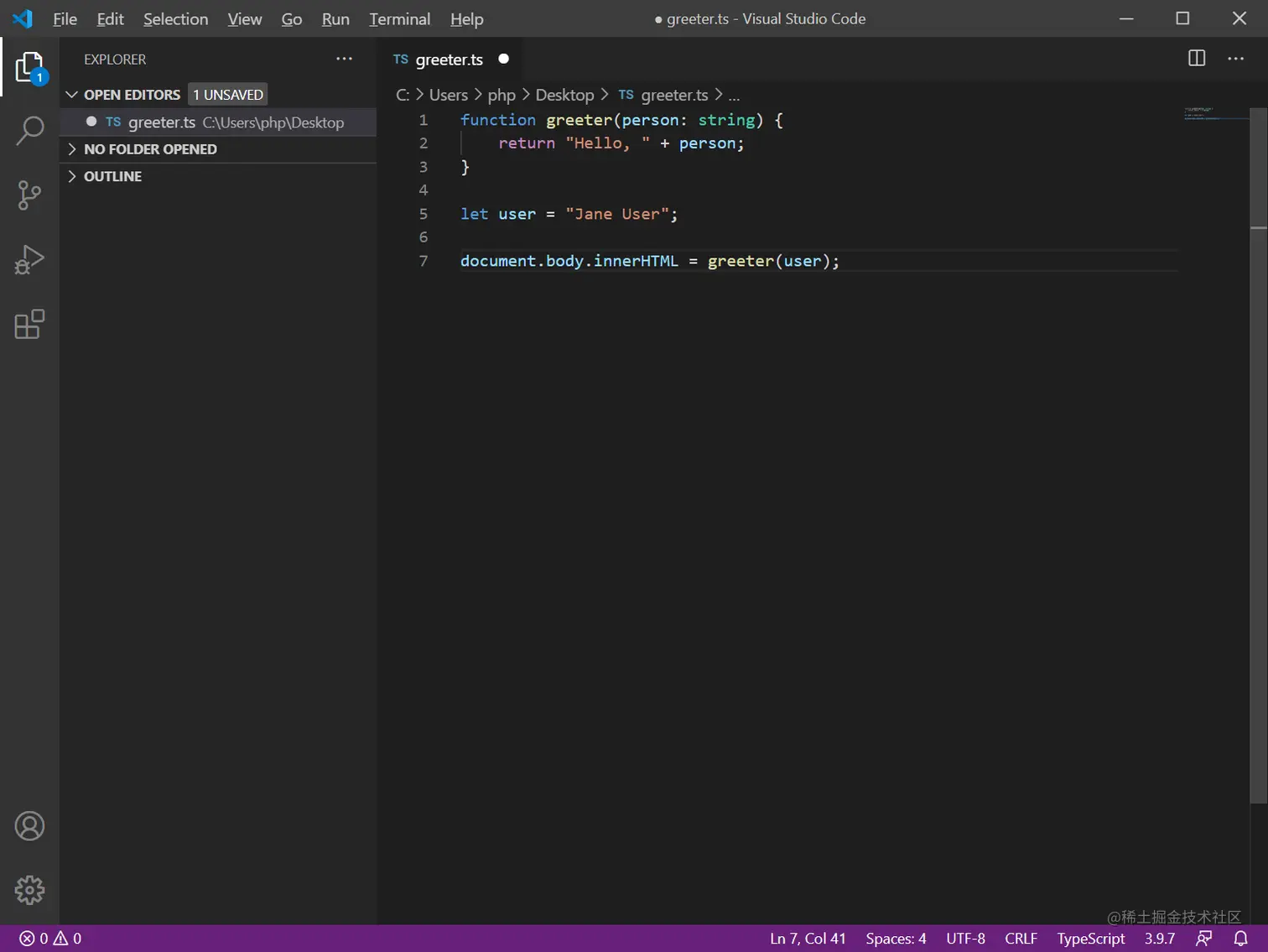
Task: Open the Help menu
Action: (466, 18)
